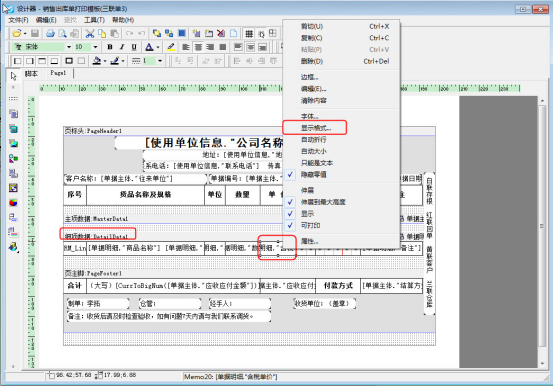Image resolution: width=553 pixels, height=386 pixels.
Task: Open the line width dropdown showing 1
Action: coord(160,61)
